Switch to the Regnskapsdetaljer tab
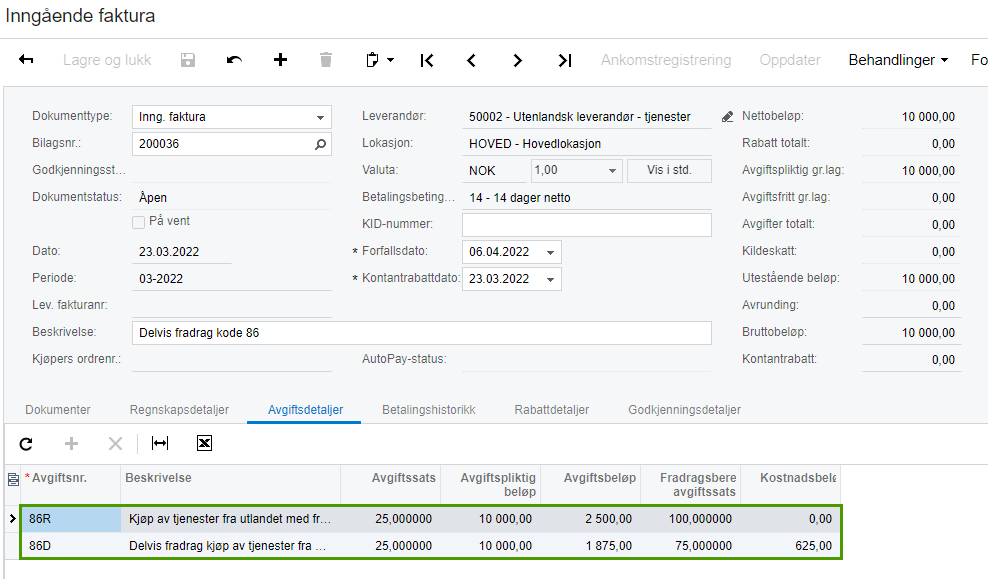 [179, 410]
